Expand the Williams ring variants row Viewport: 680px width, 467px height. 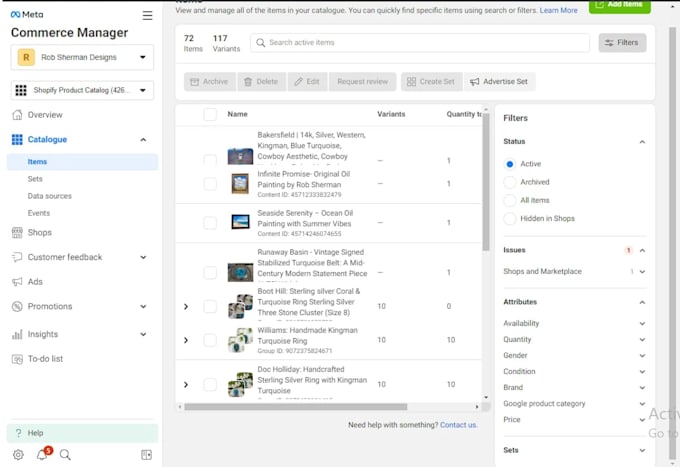(186, 340)
